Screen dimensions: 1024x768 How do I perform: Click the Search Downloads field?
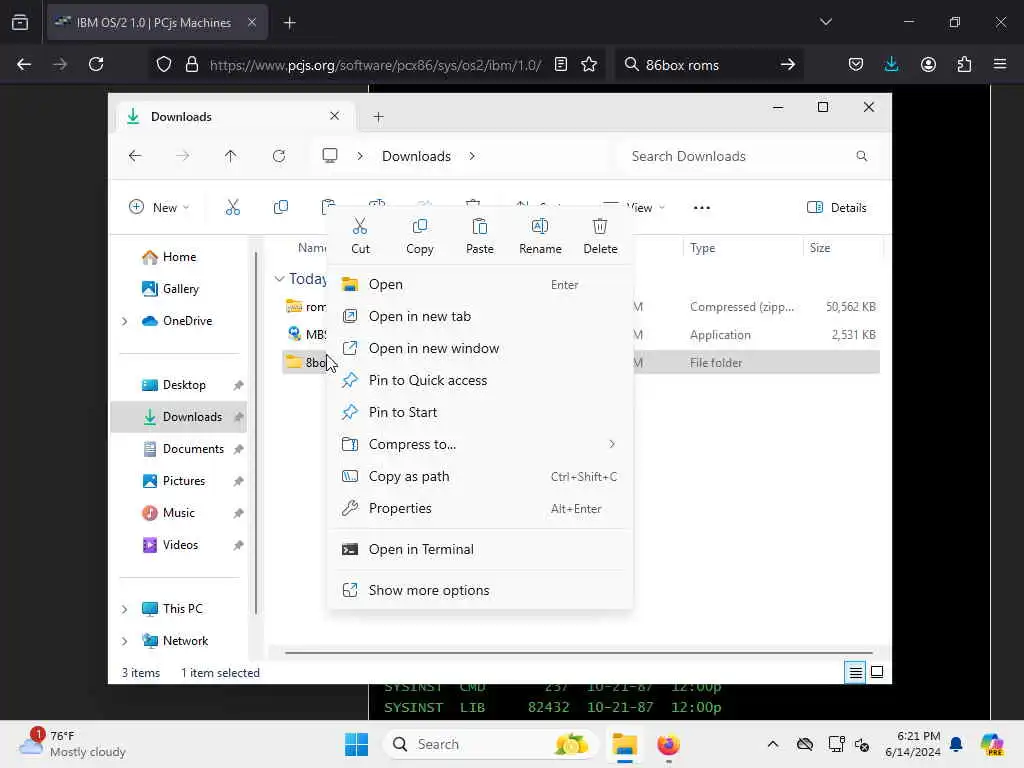coord(747,157)
